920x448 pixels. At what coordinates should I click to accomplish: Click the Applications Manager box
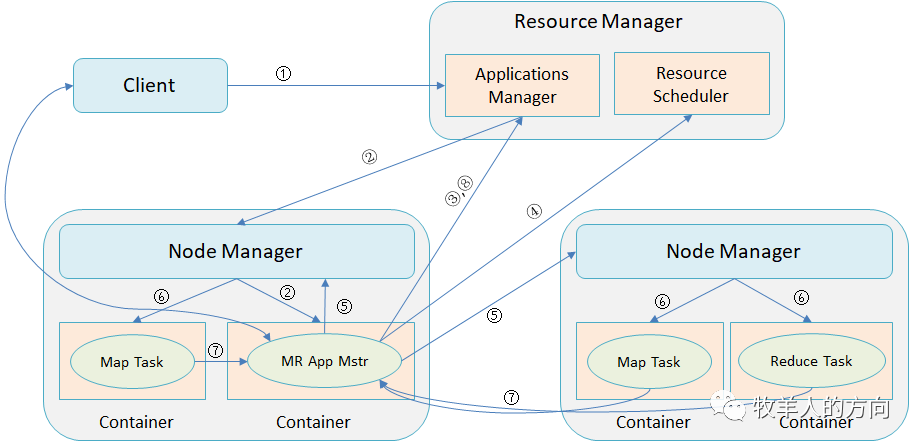coord(522,86)
